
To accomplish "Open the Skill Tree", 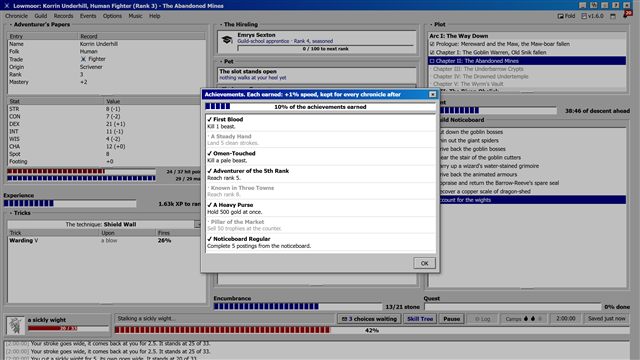I will (420, 319).
